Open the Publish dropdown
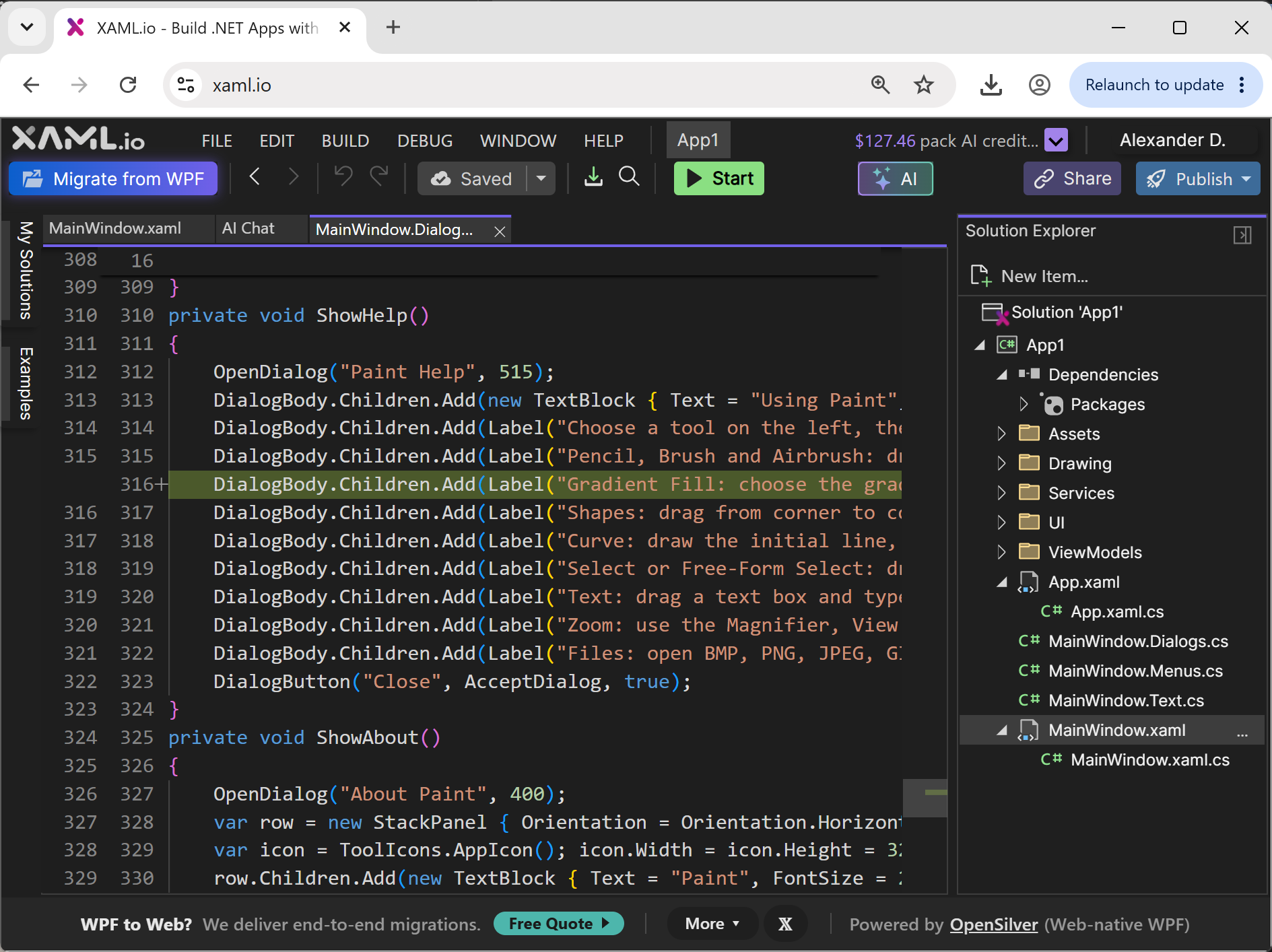This screenshot has width=1272, height=952. [1246, 179]
